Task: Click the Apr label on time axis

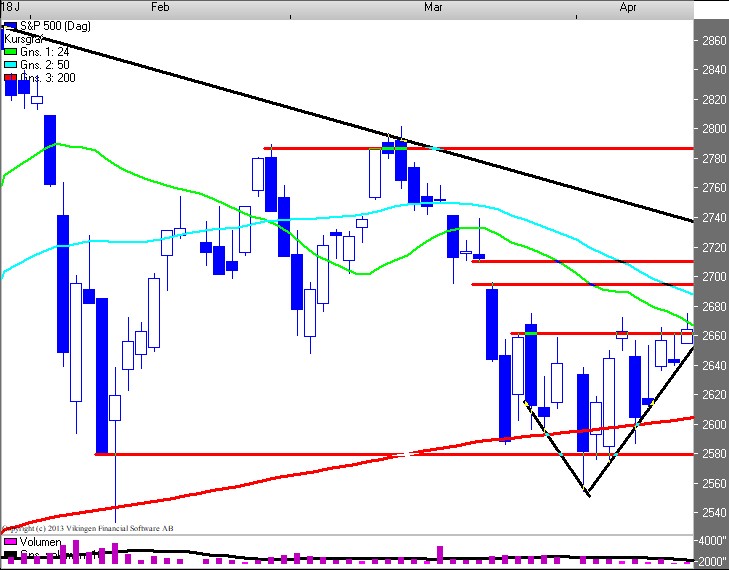Action: coord(628,7)
